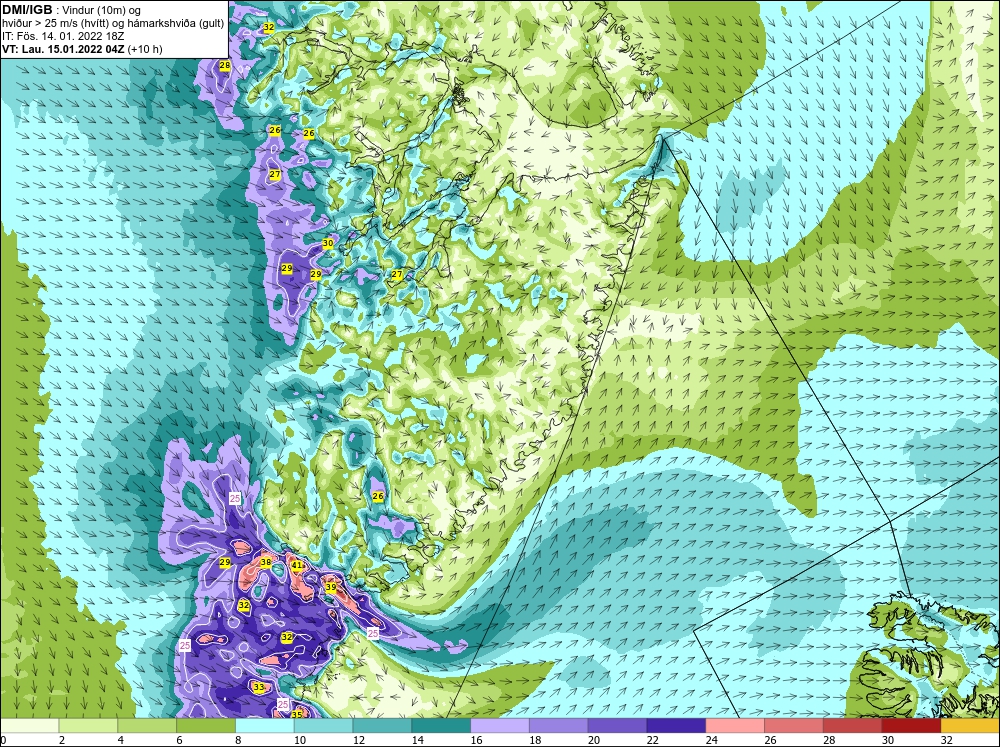Select the legend scale number 16
The height and width of the screenshot is (747, 1000).
(x=476, y=740)
